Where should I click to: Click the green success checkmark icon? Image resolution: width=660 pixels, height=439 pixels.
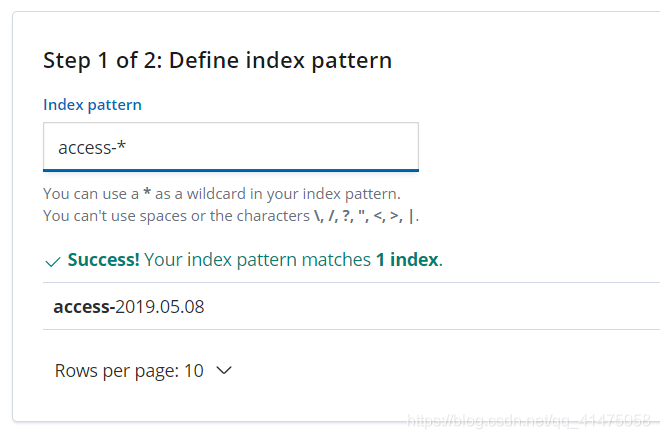(53, 262)
